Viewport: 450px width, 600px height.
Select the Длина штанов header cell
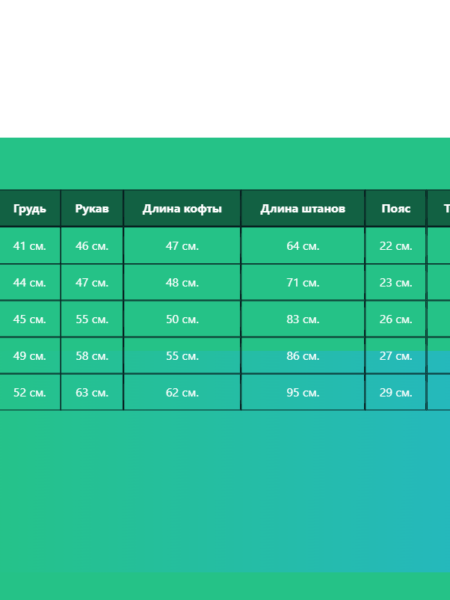coord(303,209)
